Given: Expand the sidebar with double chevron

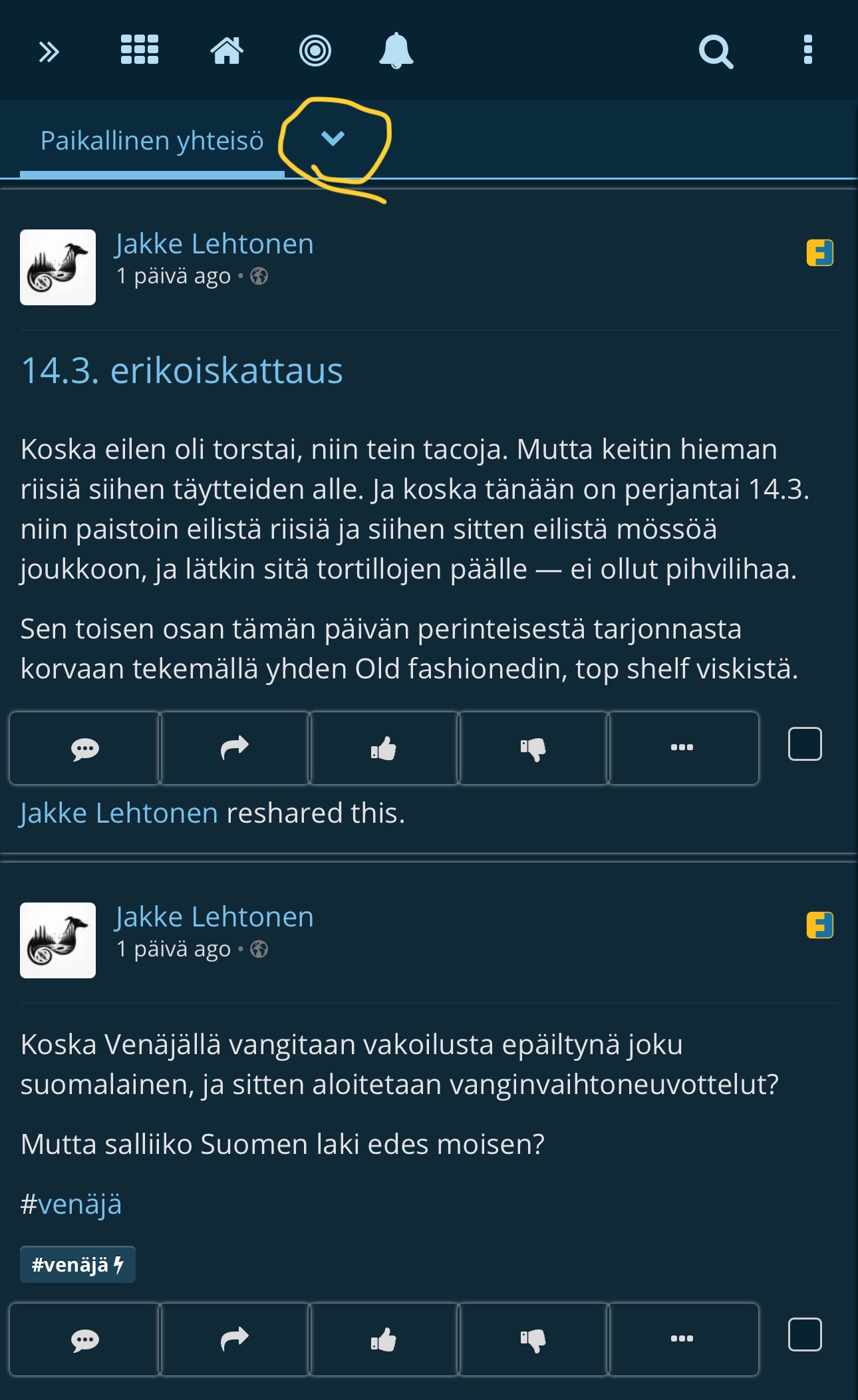Looking at the screenshot, I should point(49,51).
